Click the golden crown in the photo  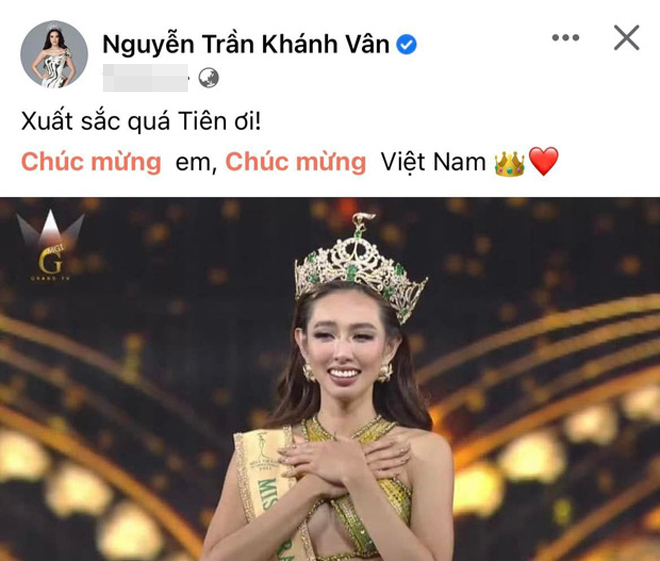pyautogui.click(x=361, y=267)
